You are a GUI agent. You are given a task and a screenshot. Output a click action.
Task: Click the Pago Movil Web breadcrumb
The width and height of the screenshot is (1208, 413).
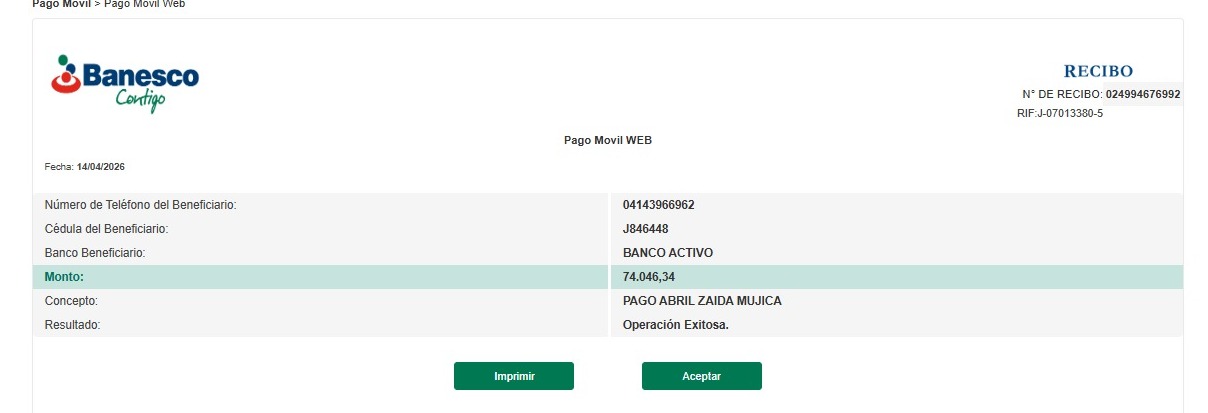144,4
